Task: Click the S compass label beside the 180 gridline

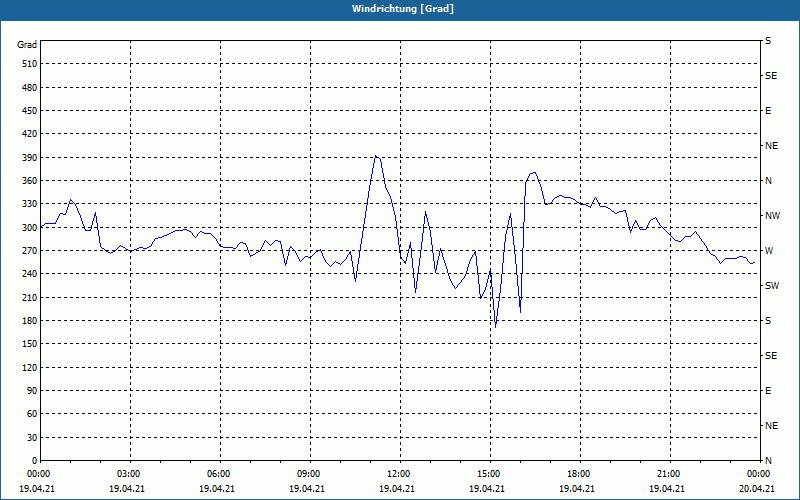Action: pos(768,321)
